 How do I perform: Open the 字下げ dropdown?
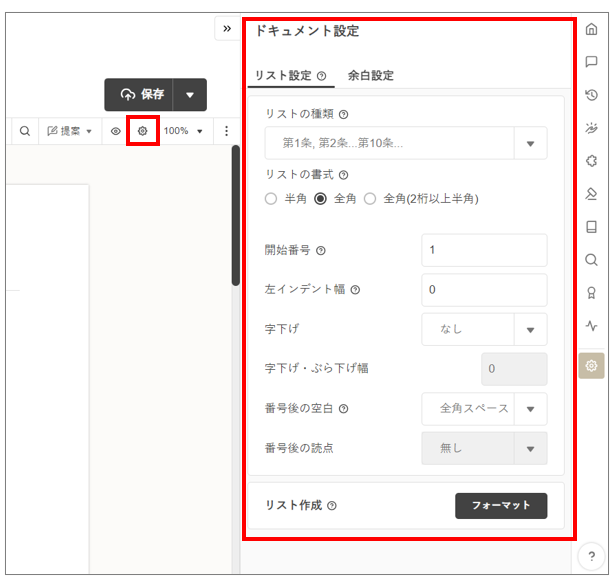[x=530, y=329]
